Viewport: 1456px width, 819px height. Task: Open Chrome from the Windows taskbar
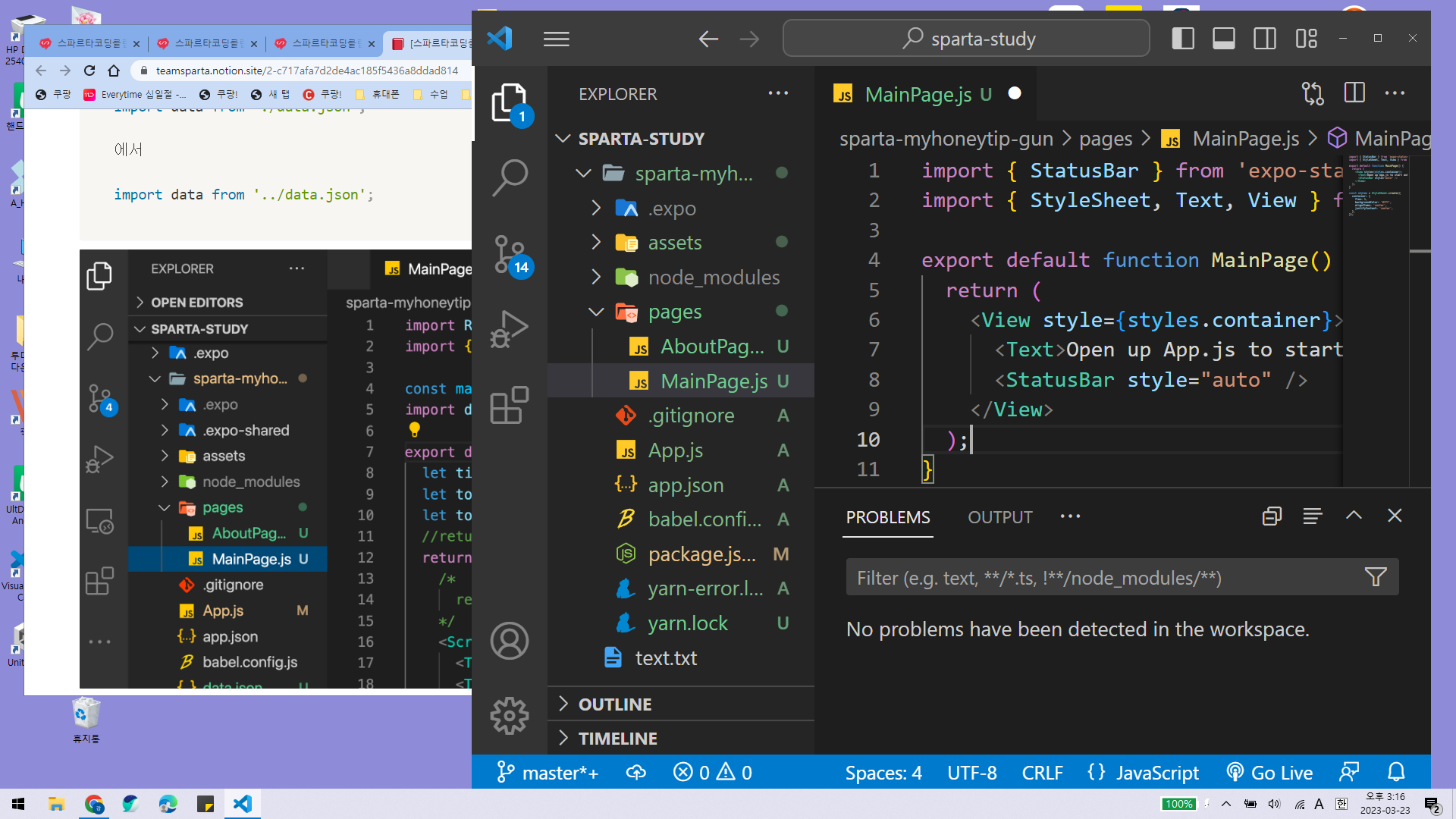coord(94,804)
